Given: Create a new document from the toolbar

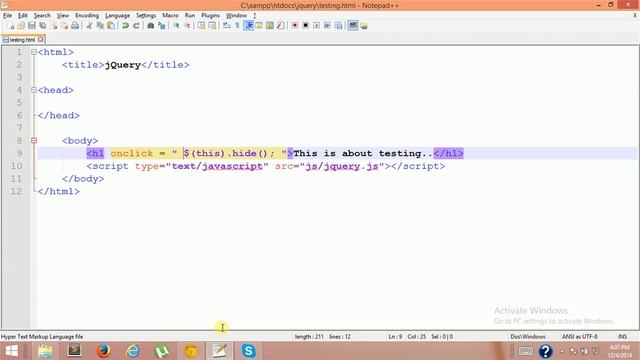Looking at the screenshot, I should [11, 26].
